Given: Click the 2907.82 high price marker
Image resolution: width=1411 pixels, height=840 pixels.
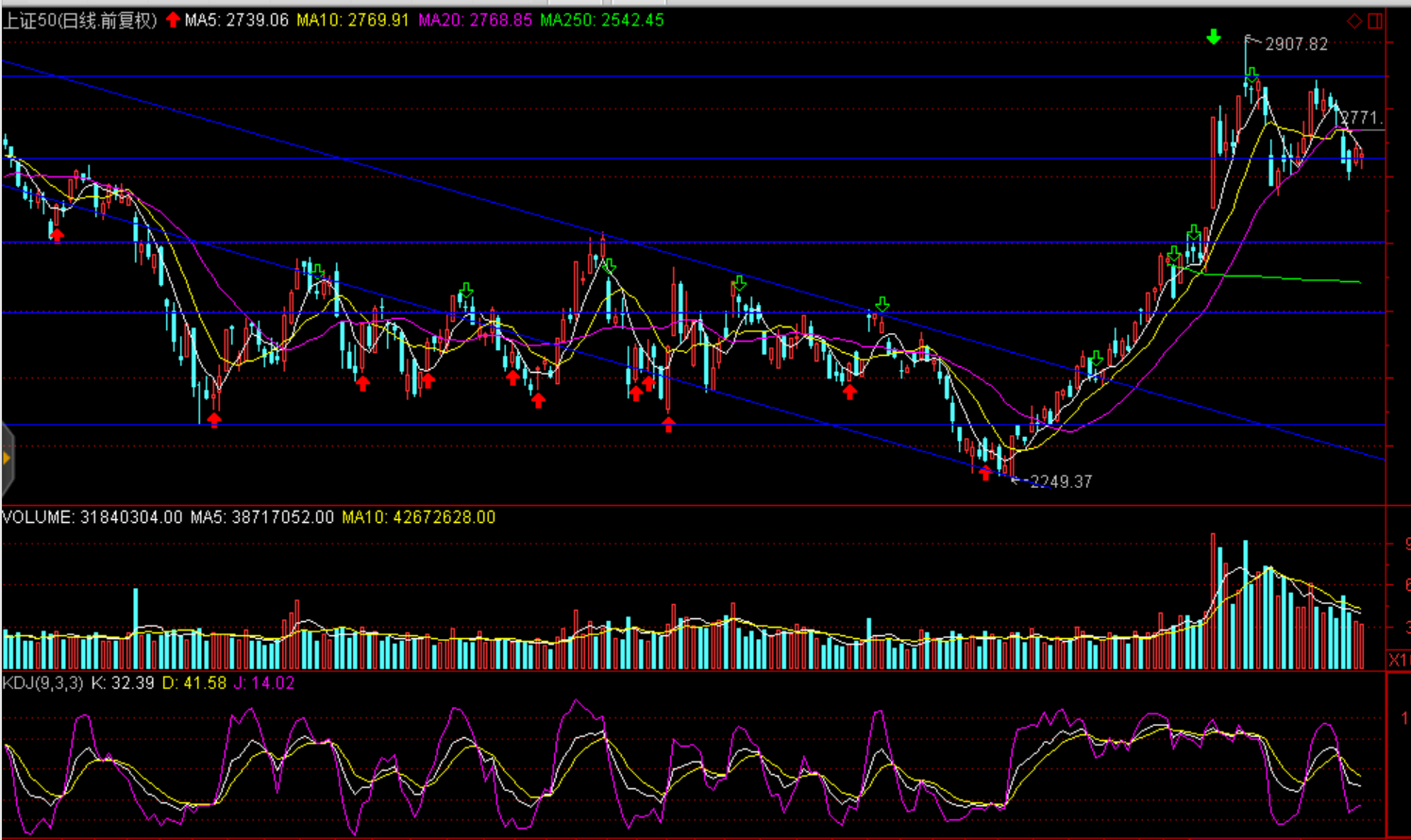Looking at the screenshot, I should coord(1295,44).
